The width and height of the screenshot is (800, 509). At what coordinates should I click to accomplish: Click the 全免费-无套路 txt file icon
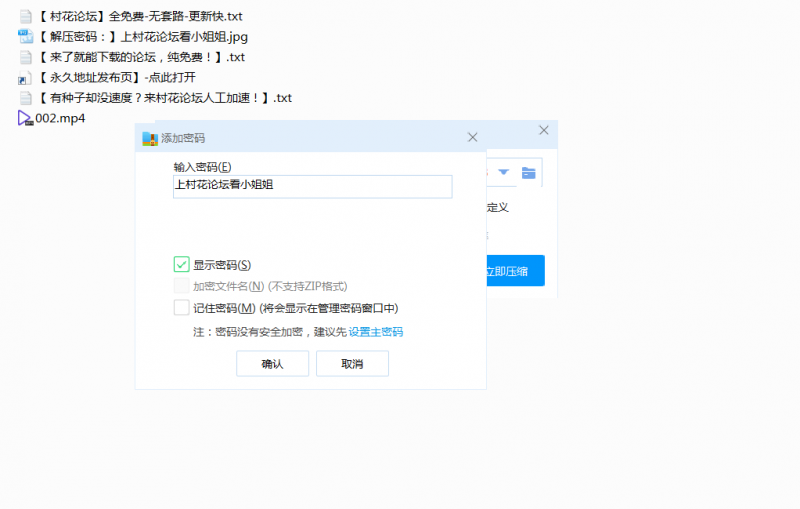[26, 17]
